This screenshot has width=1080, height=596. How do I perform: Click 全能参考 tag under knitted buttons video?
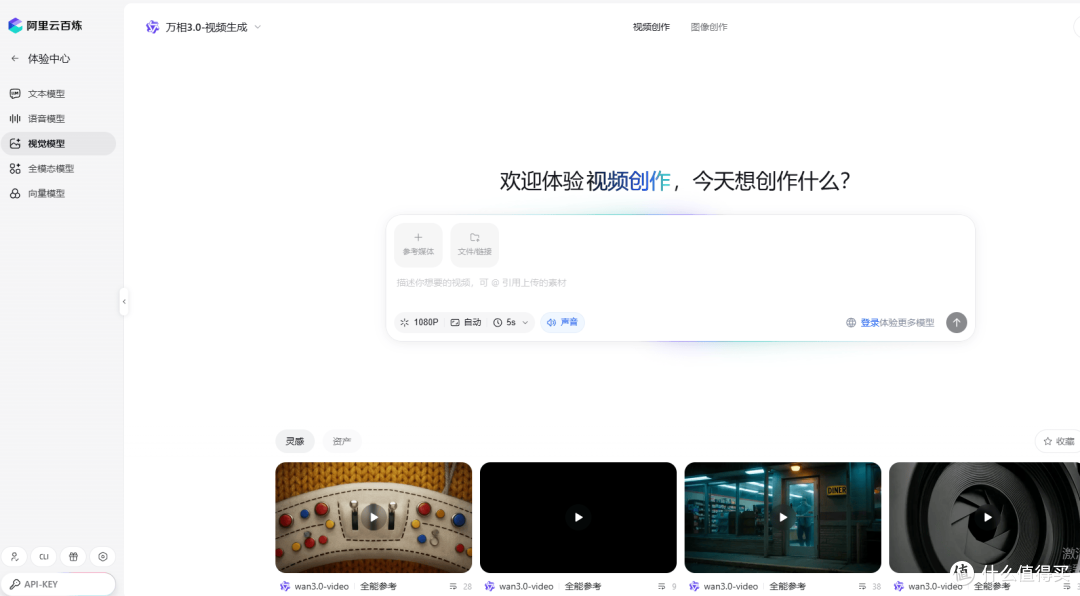pos(378,586)
